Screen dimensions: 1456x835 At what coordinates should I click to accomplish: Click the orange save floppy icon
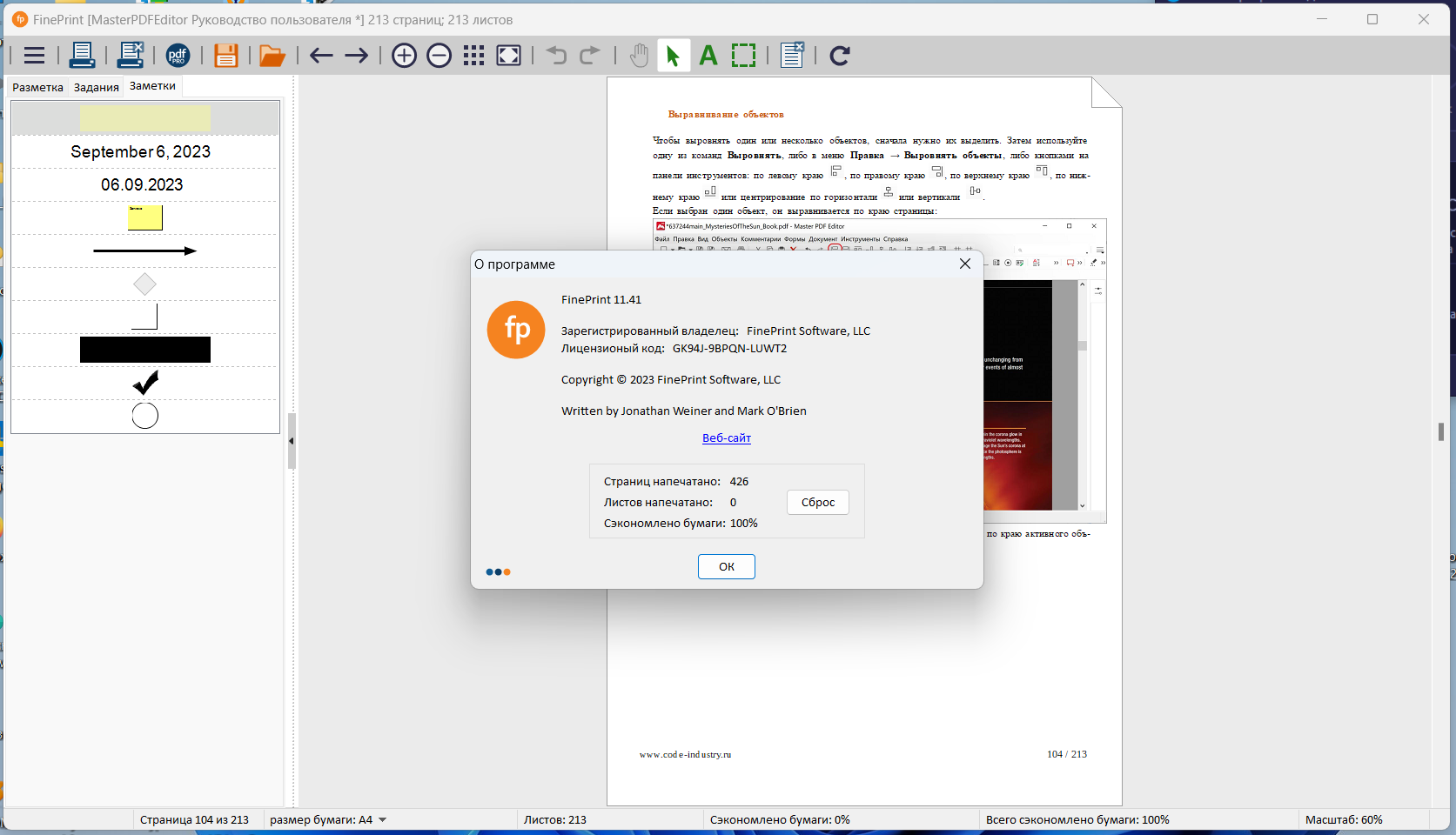[x=226, y=56]
